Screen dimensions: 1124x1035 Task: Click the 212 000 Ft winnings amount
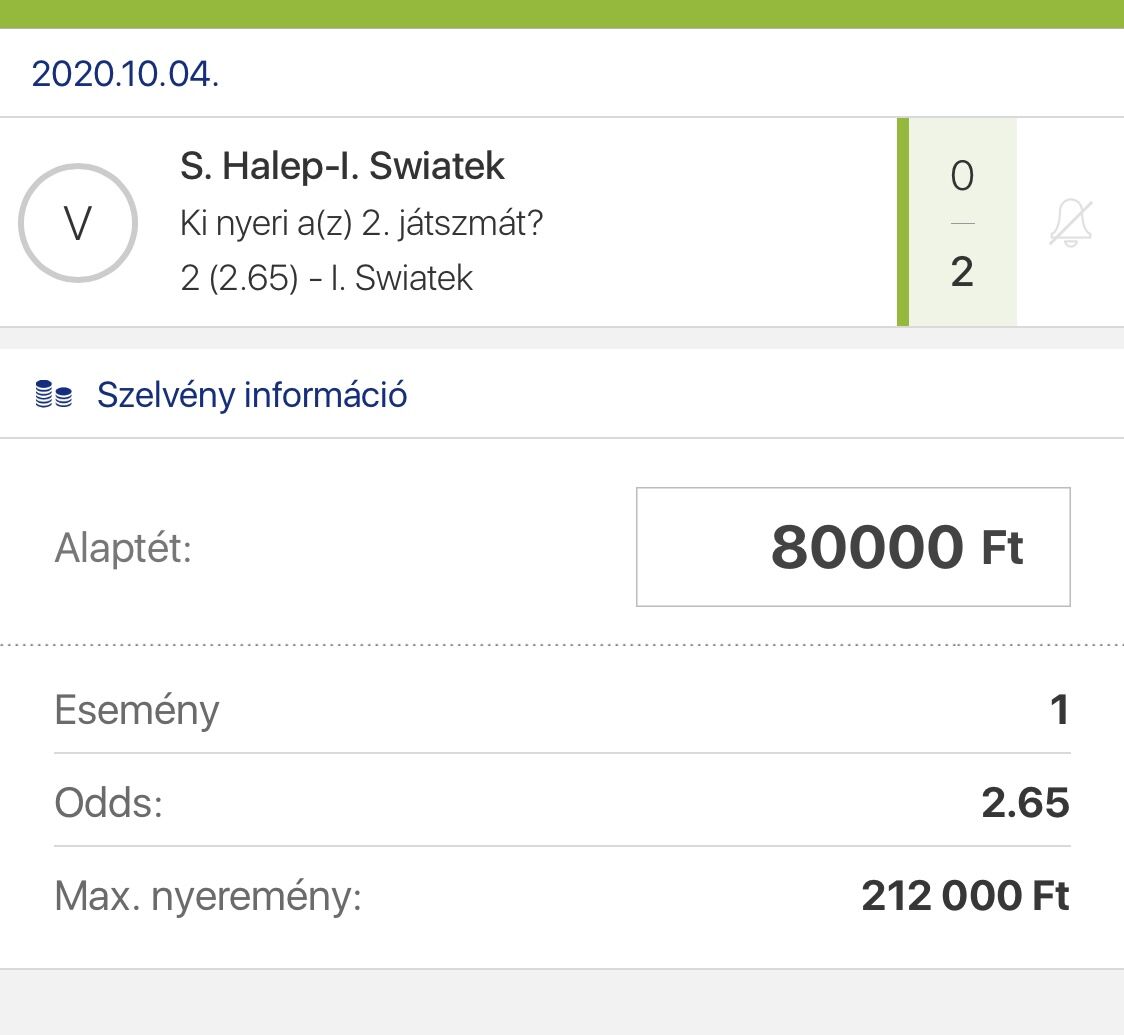(965, 897)
